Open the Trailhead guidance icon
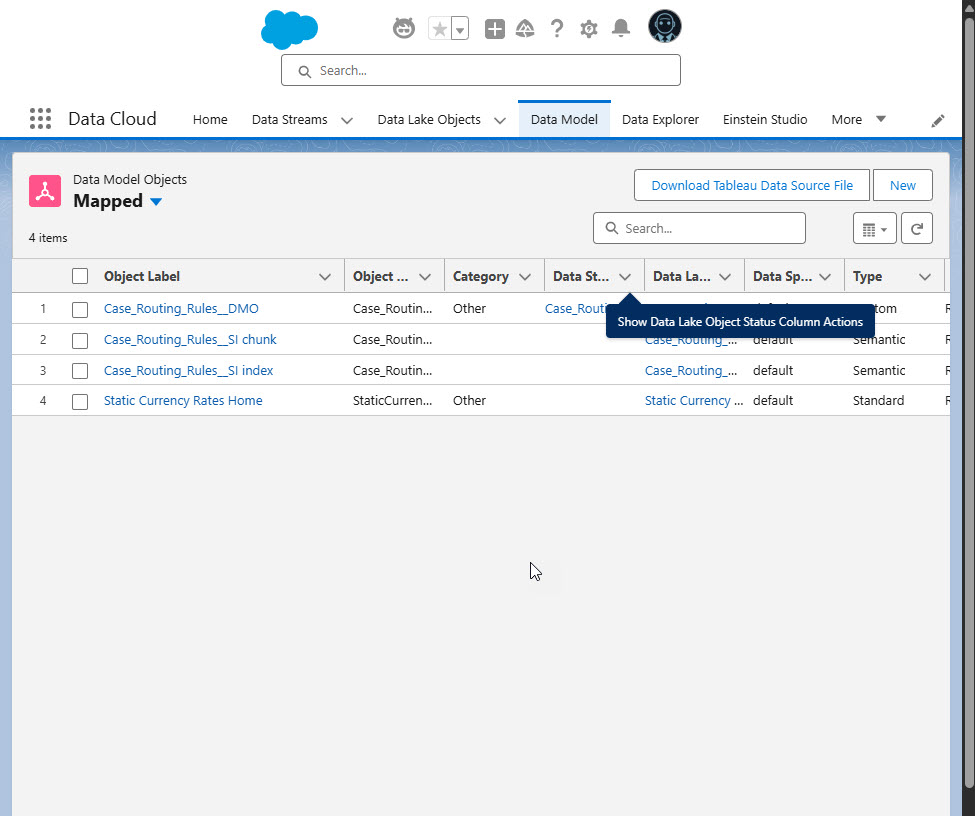 coord(525,29)
